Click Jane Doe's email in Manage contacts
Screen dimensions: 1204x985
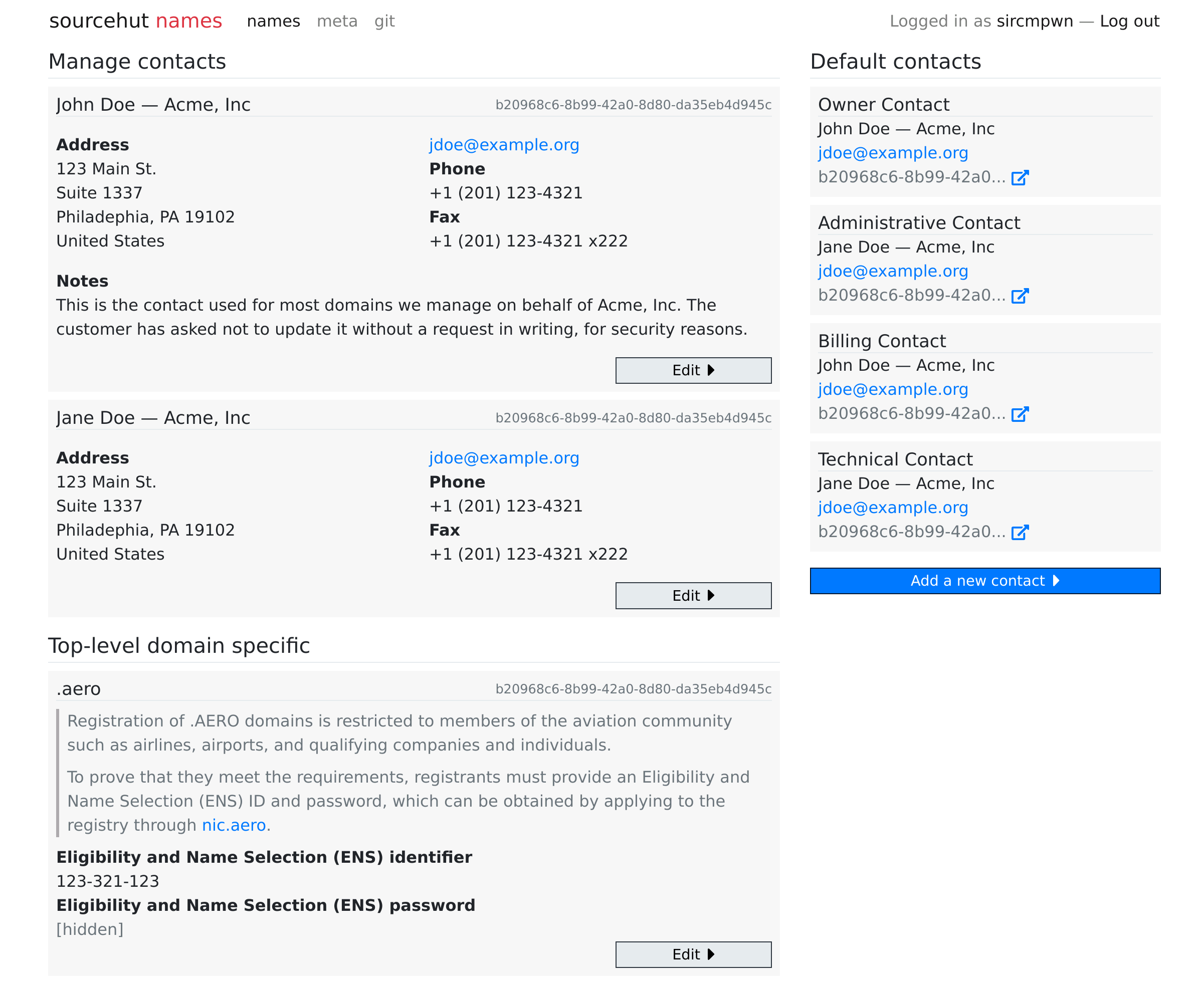pos(504,458)
